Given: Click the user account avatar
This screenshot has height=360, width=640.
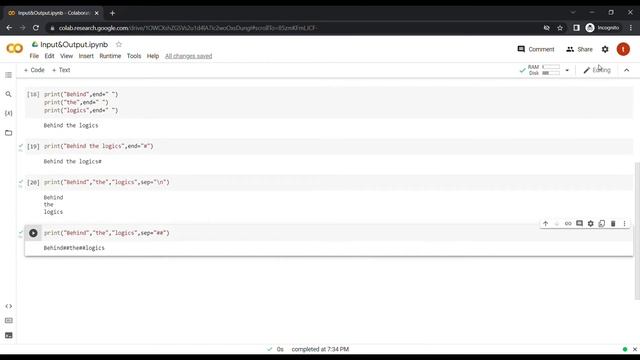Looking at the screenshot, I should point(623,49).
